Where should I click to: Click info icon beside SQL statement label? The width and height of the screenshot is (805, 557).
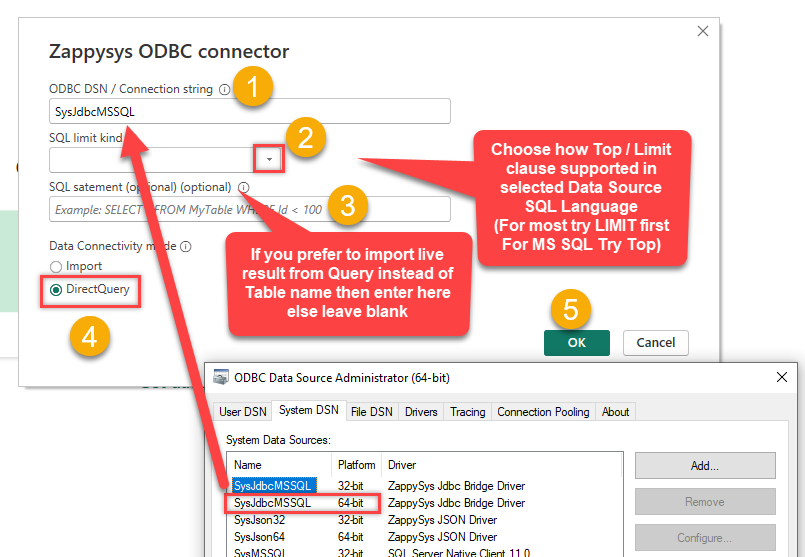click(244, 187)
